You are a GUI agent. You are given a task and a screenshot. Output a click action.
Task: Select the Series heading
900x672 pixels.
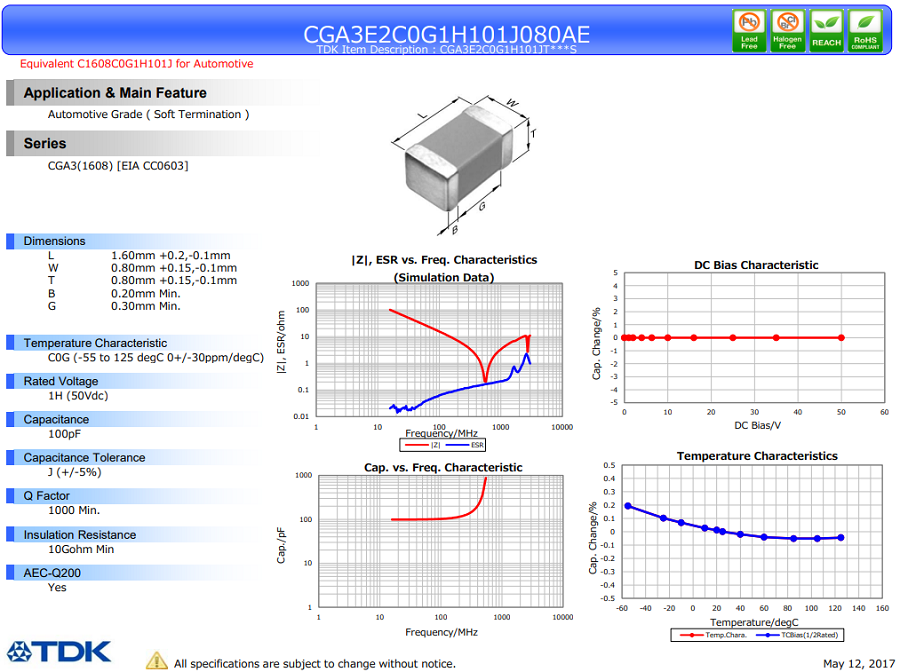pos(45,143)
